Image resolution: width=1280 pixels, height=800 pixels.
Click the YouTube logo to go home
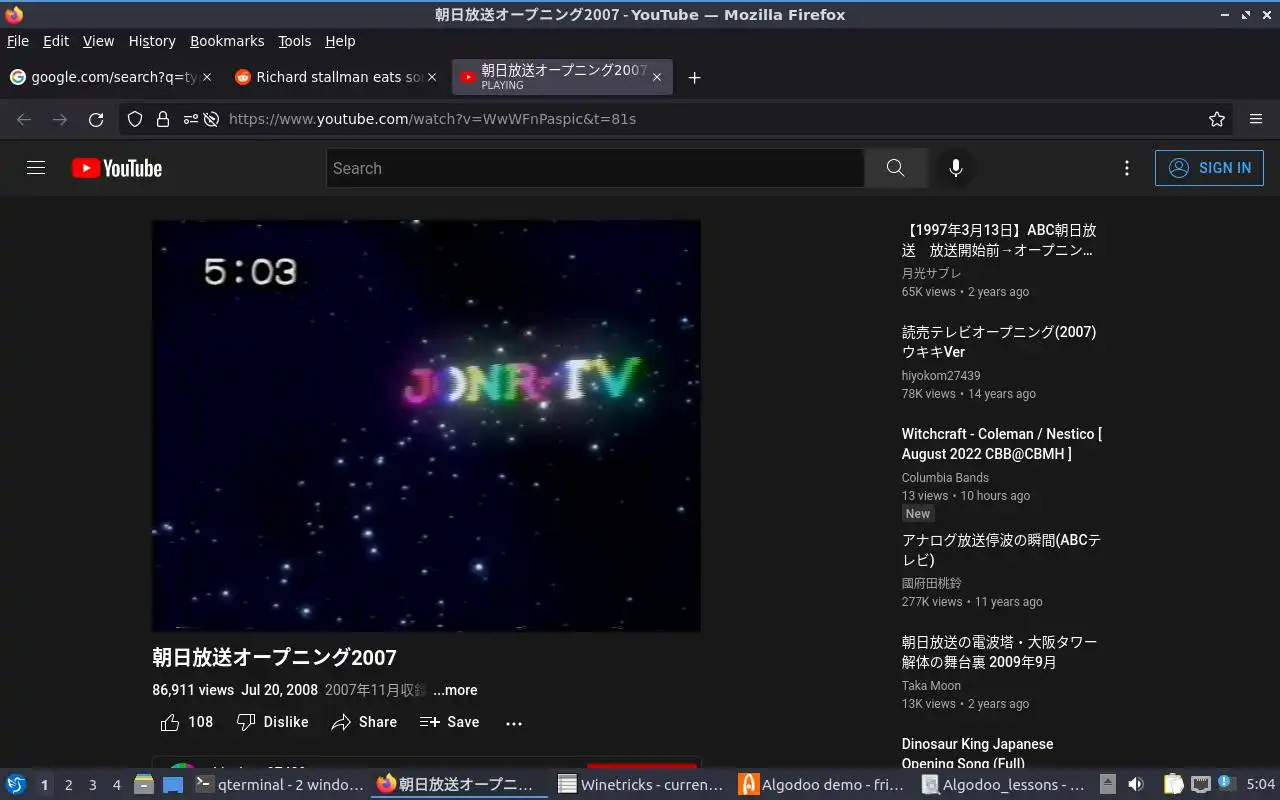coord(117,168)
